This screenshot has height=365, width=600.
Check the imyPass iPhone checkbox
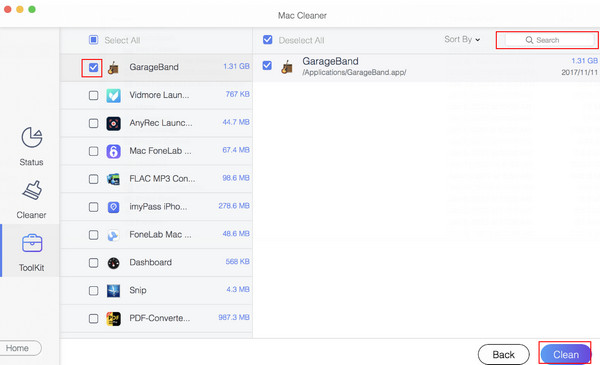pos(93,207)
